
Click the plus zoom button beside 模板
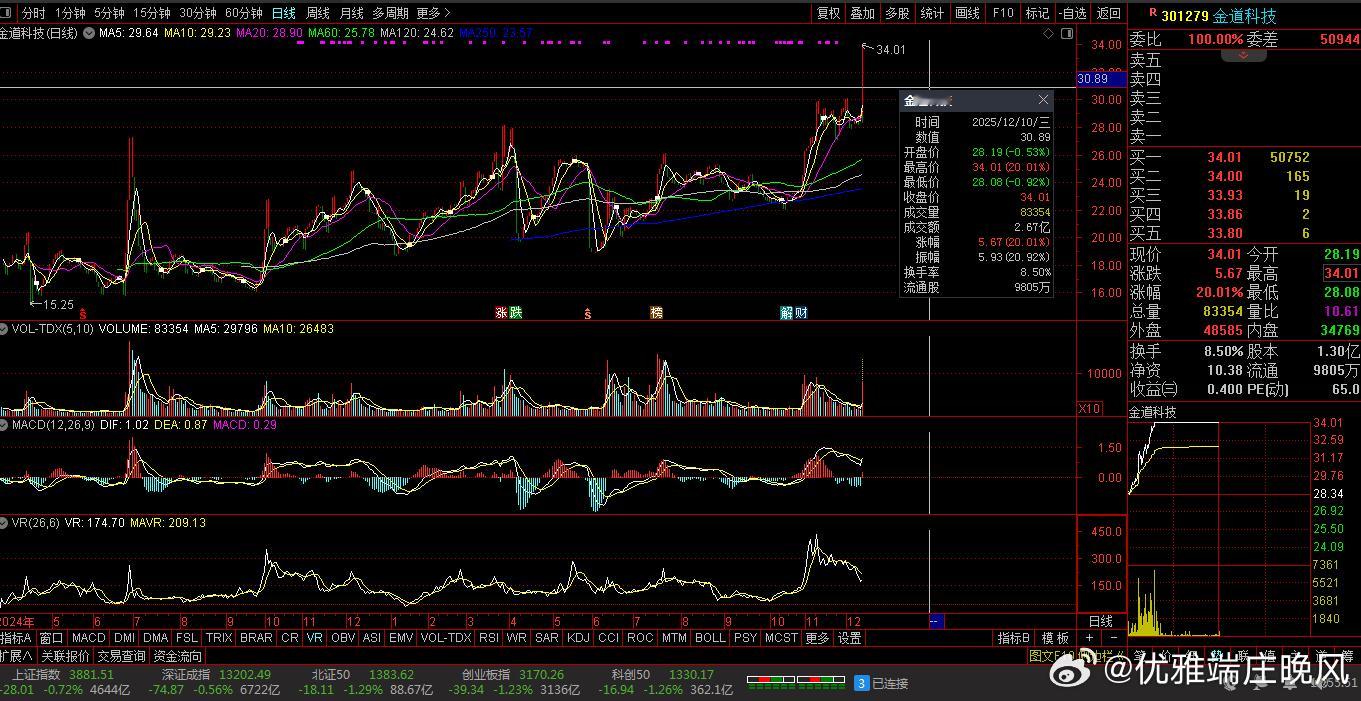tap(1090, 638)
